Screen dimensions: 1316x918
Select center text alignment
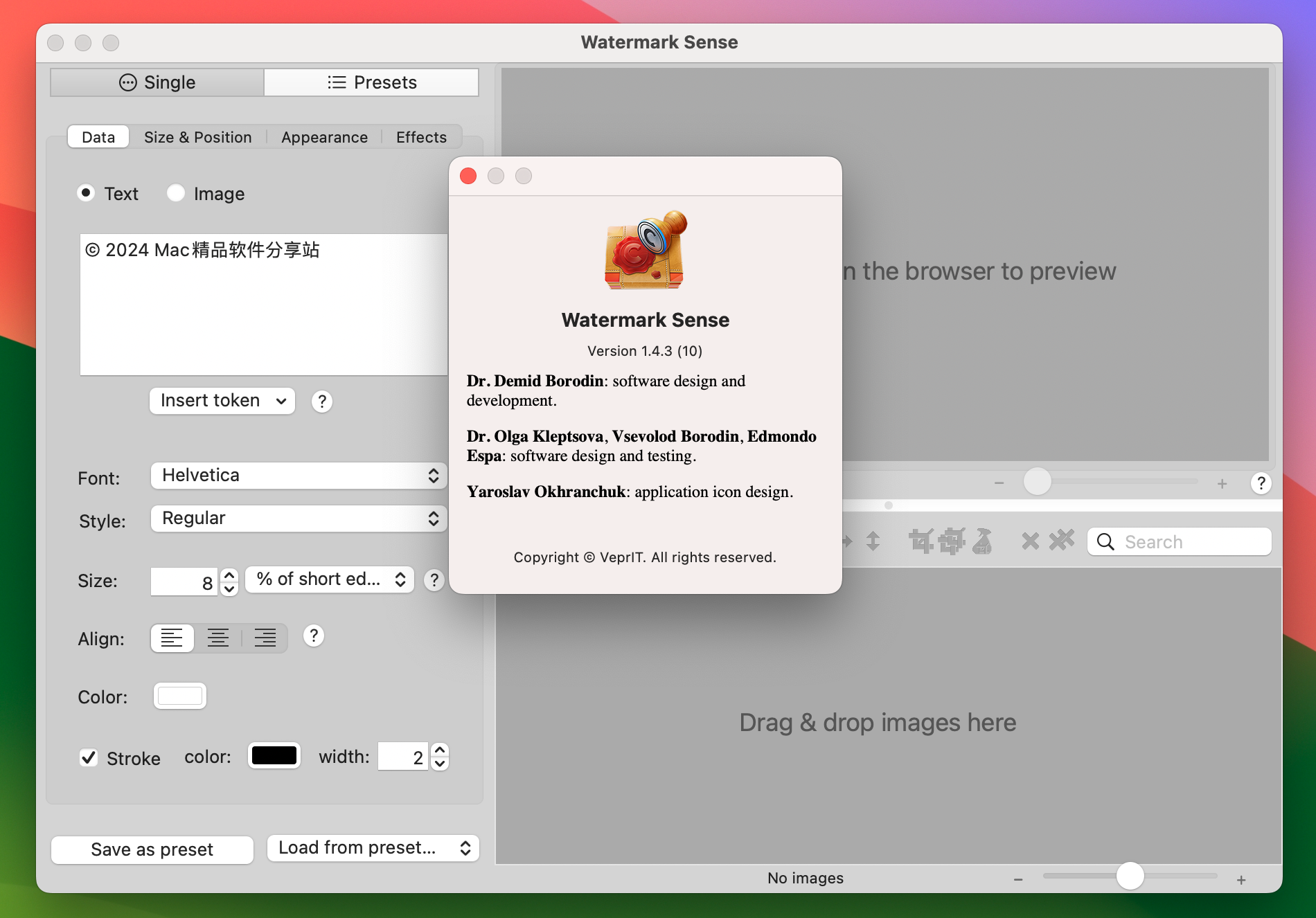tap(218, 638)
